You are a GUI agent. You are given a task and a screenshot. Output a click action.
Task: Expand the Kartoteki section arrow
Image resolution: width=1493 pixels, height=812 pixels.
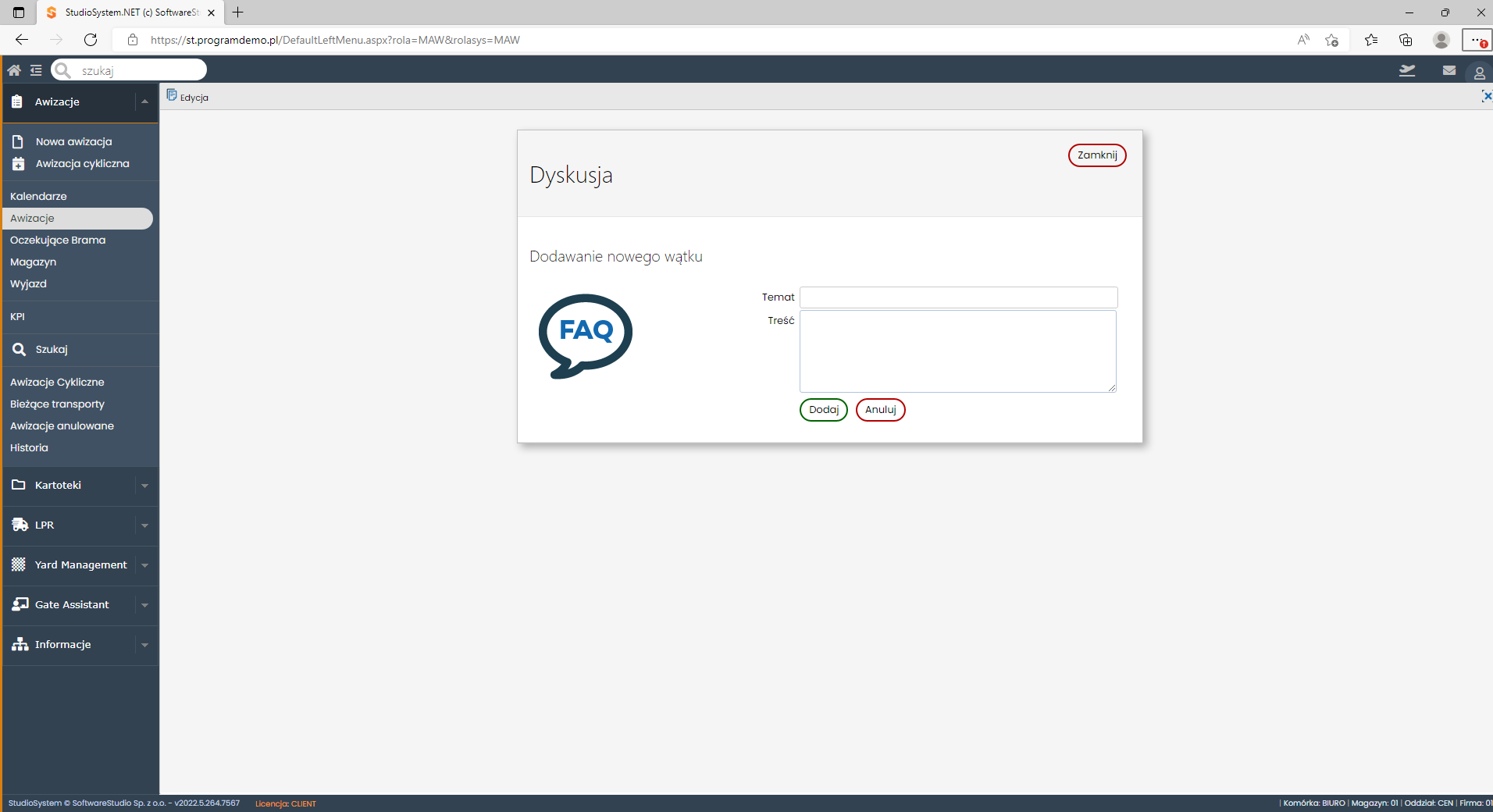144,486
